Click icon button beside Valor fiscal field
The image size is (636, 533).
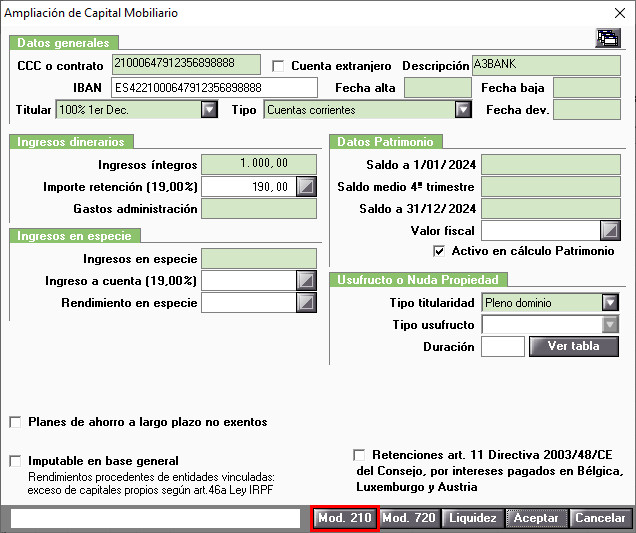click(x=610, y=231)
